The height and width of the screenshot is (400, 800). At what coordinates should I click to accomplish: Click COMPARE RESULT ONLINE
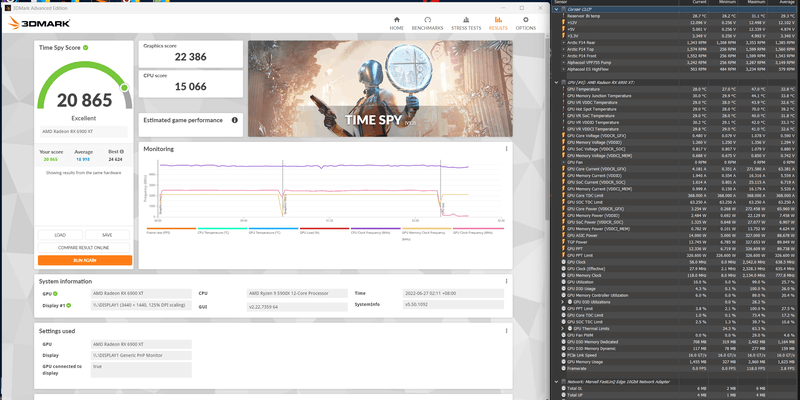click(85, 247)
